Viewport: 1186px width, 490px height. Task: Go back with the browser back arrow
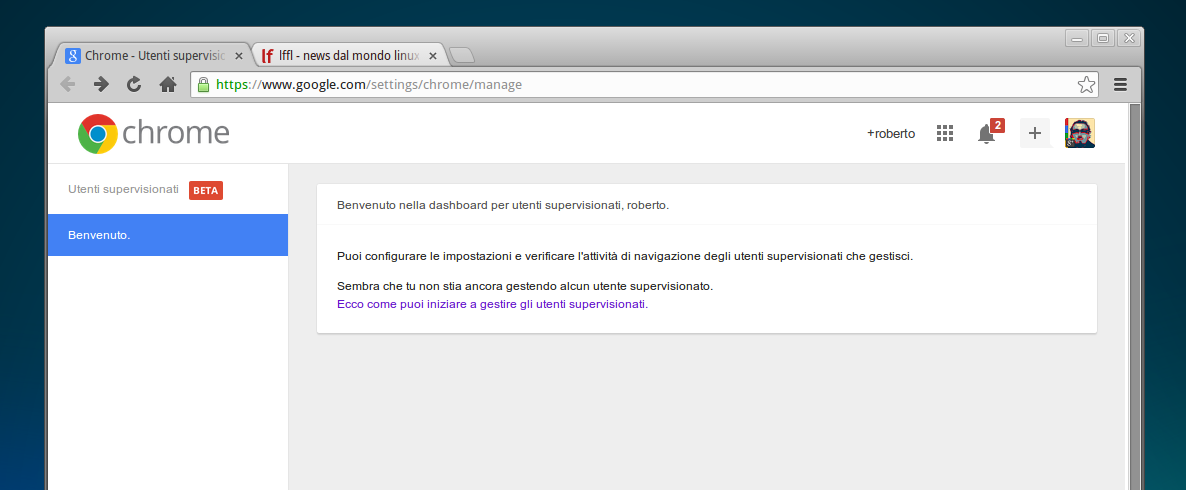tap(67, 84)
